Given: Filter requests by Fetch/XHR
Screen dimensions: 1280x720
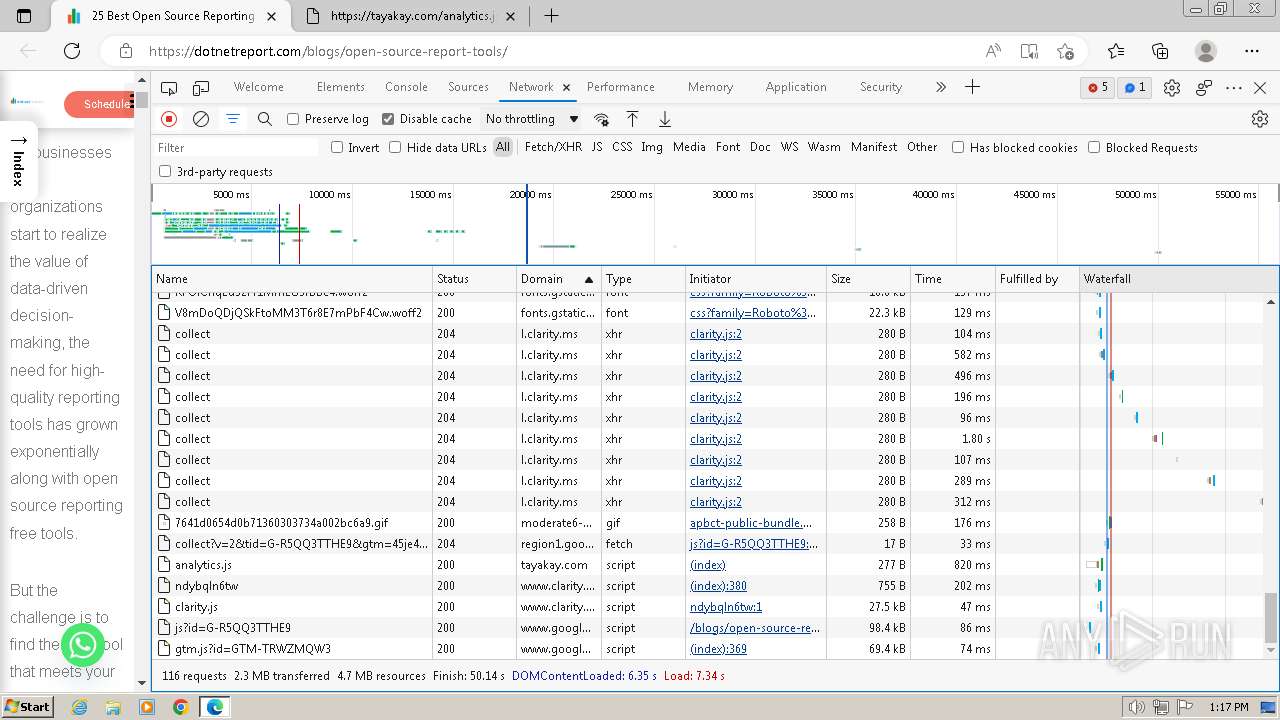Looking at the screenshot, I should point(553,147).
